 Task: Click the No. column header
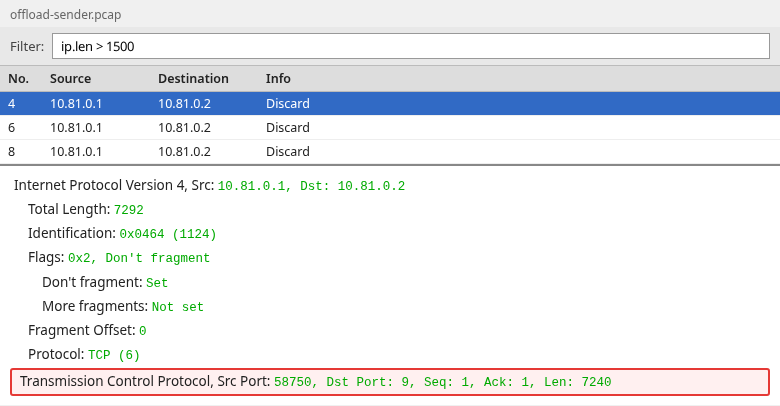[x=18, y=79]
